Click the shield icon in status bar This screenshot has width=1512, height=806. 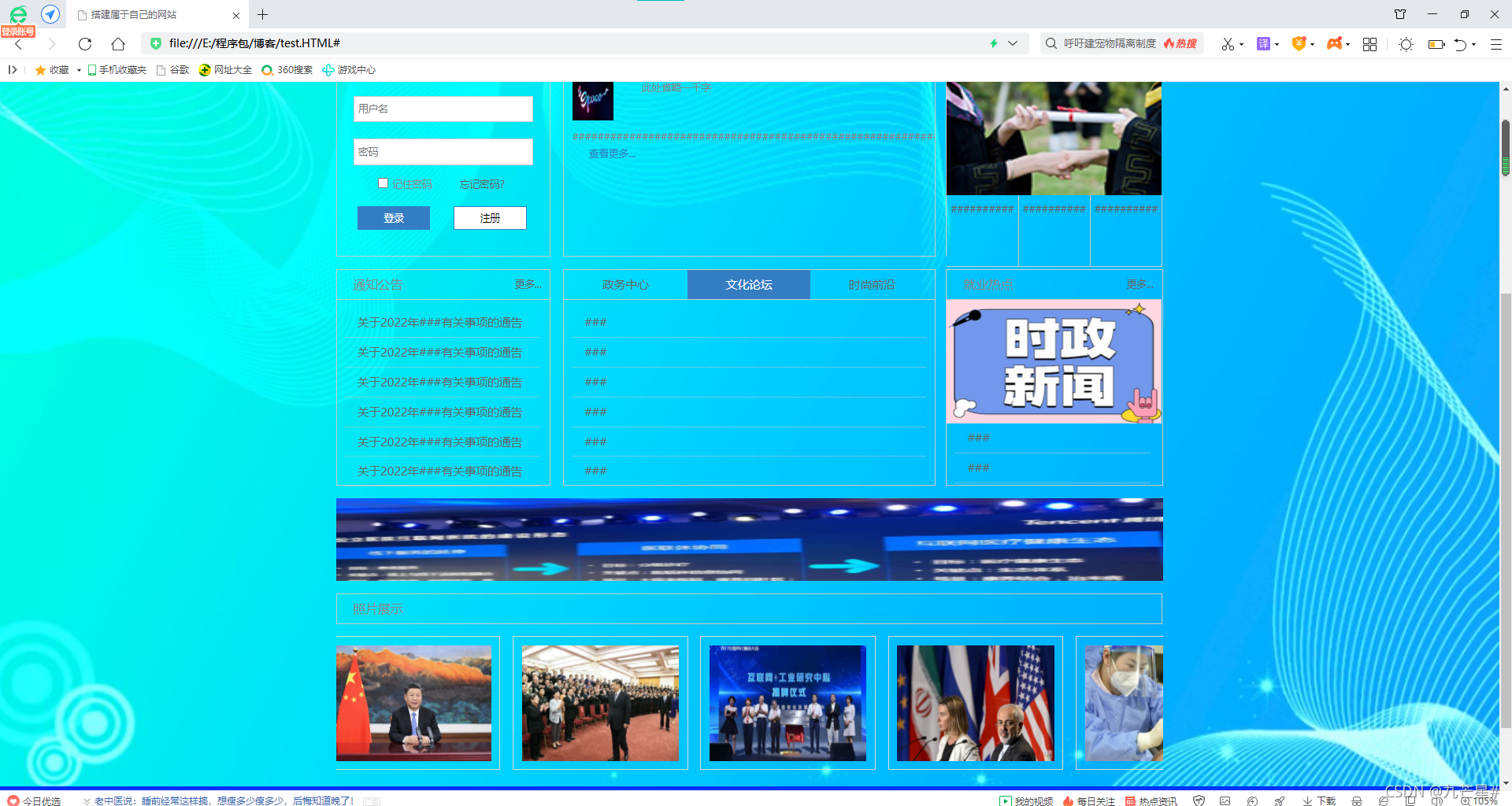tap(1199, 800)
